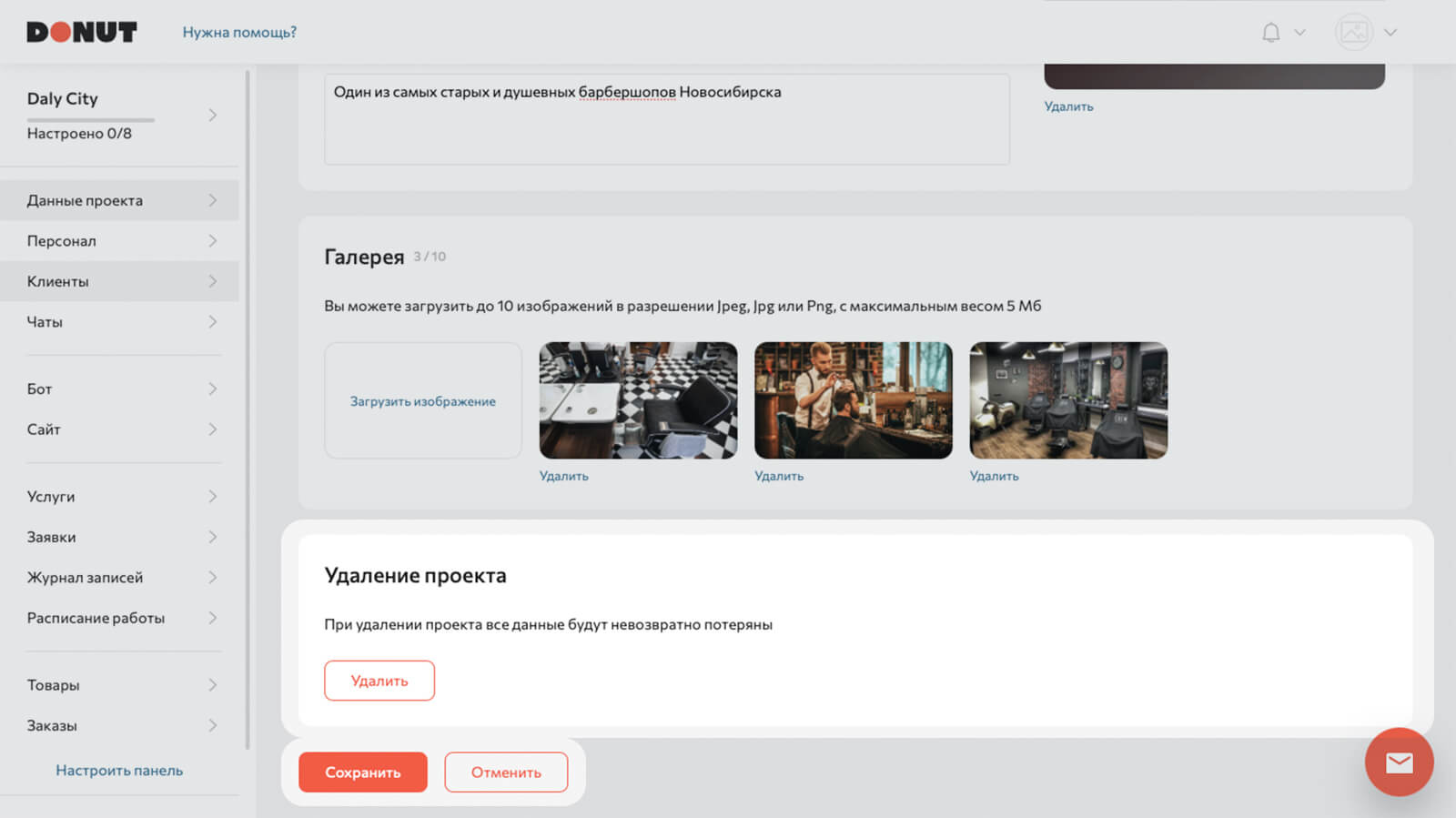The image size is (1456, 818).
Task: Open 'Чаты' menu item
Action: (x=119, y=321)
